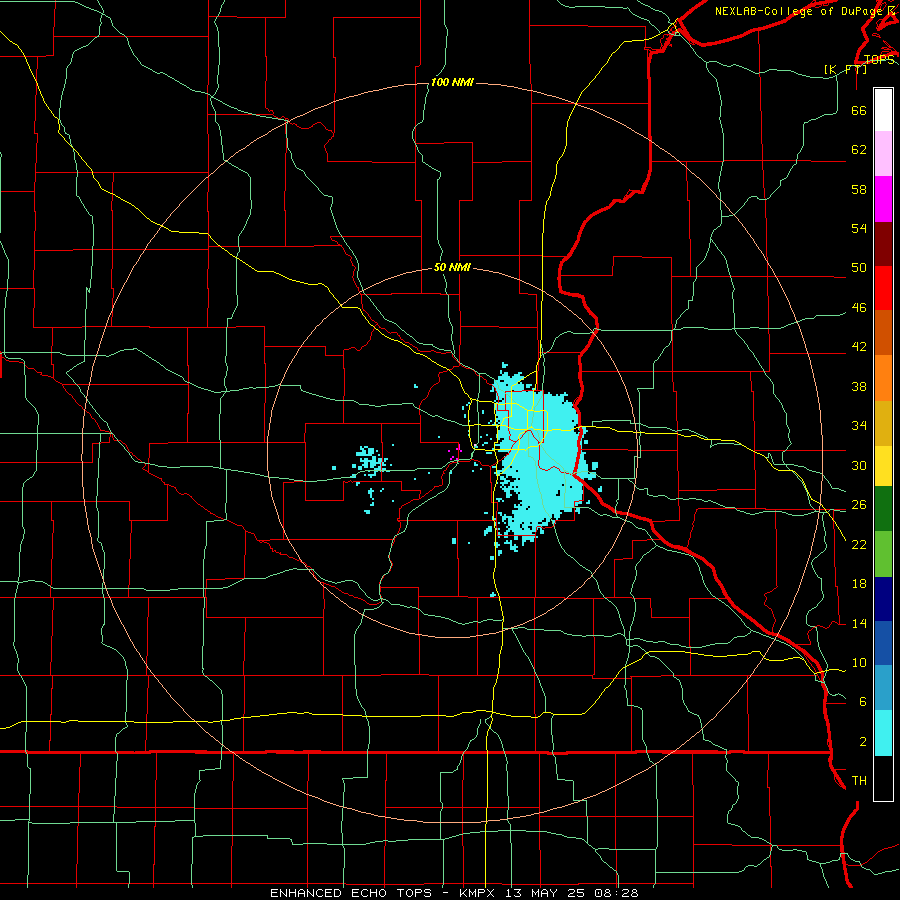Click the "NEXLAB-College of DuPage" credit text
Viewport: 900px width, 900px height.
(798, 11)
